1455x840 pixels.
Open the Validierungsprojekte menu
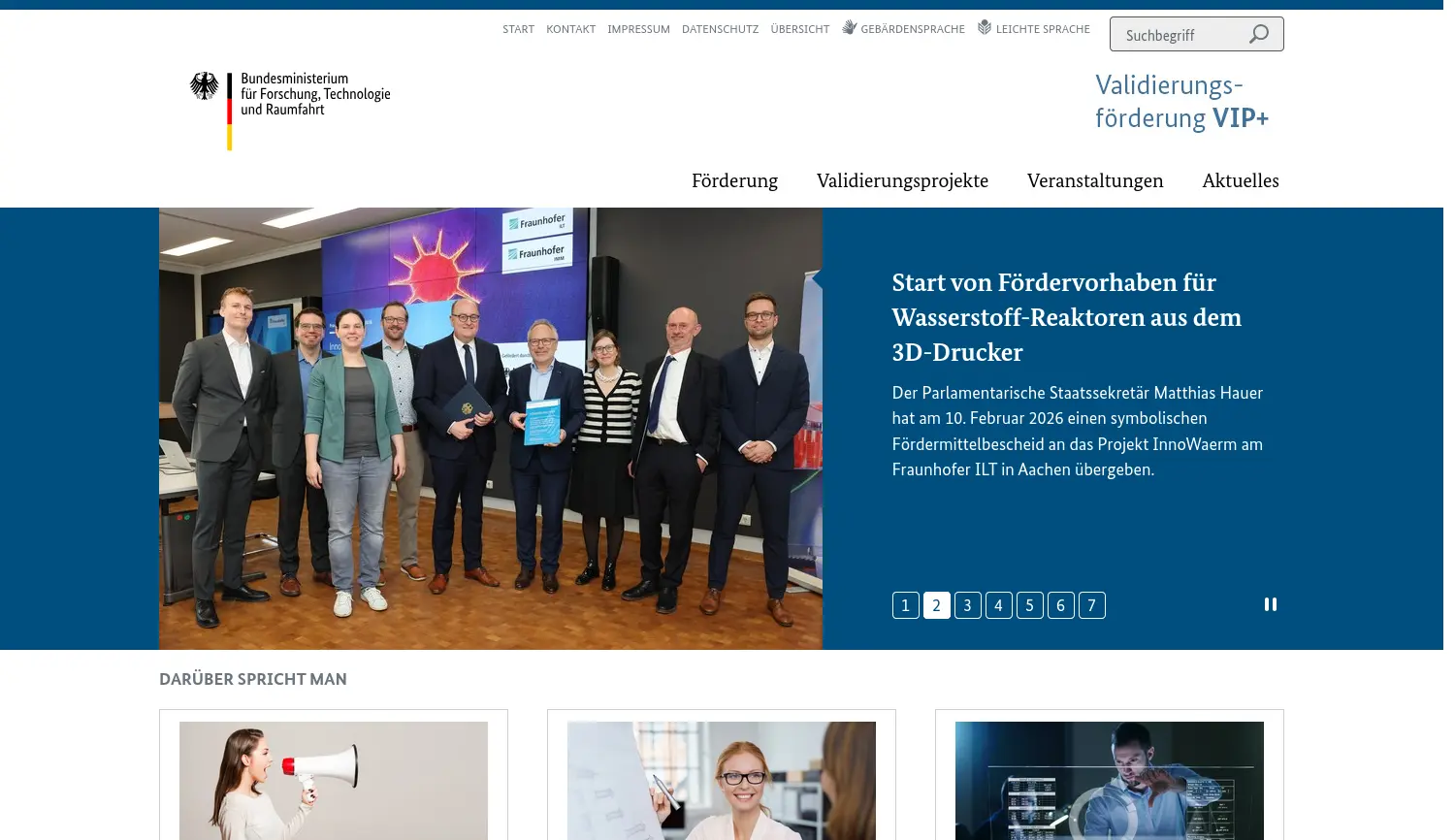(x=902, y=180)
